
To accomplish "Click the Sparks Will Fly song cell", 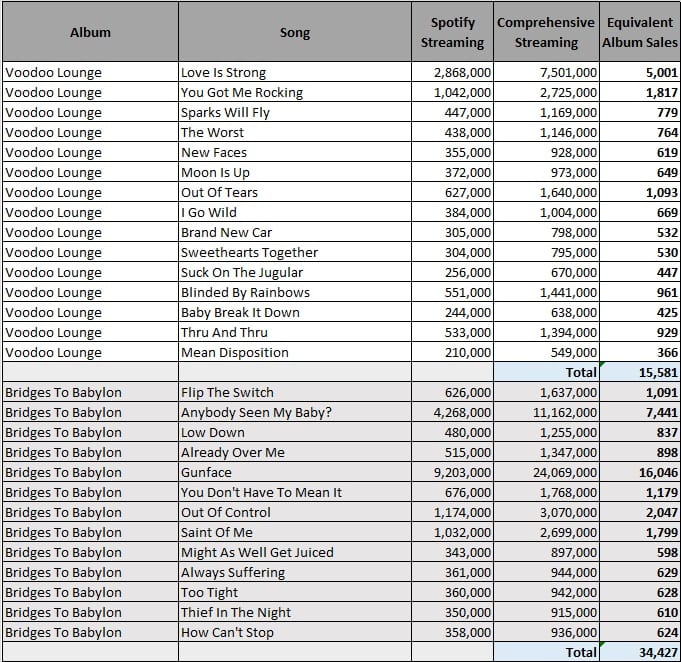I will 295,112.
